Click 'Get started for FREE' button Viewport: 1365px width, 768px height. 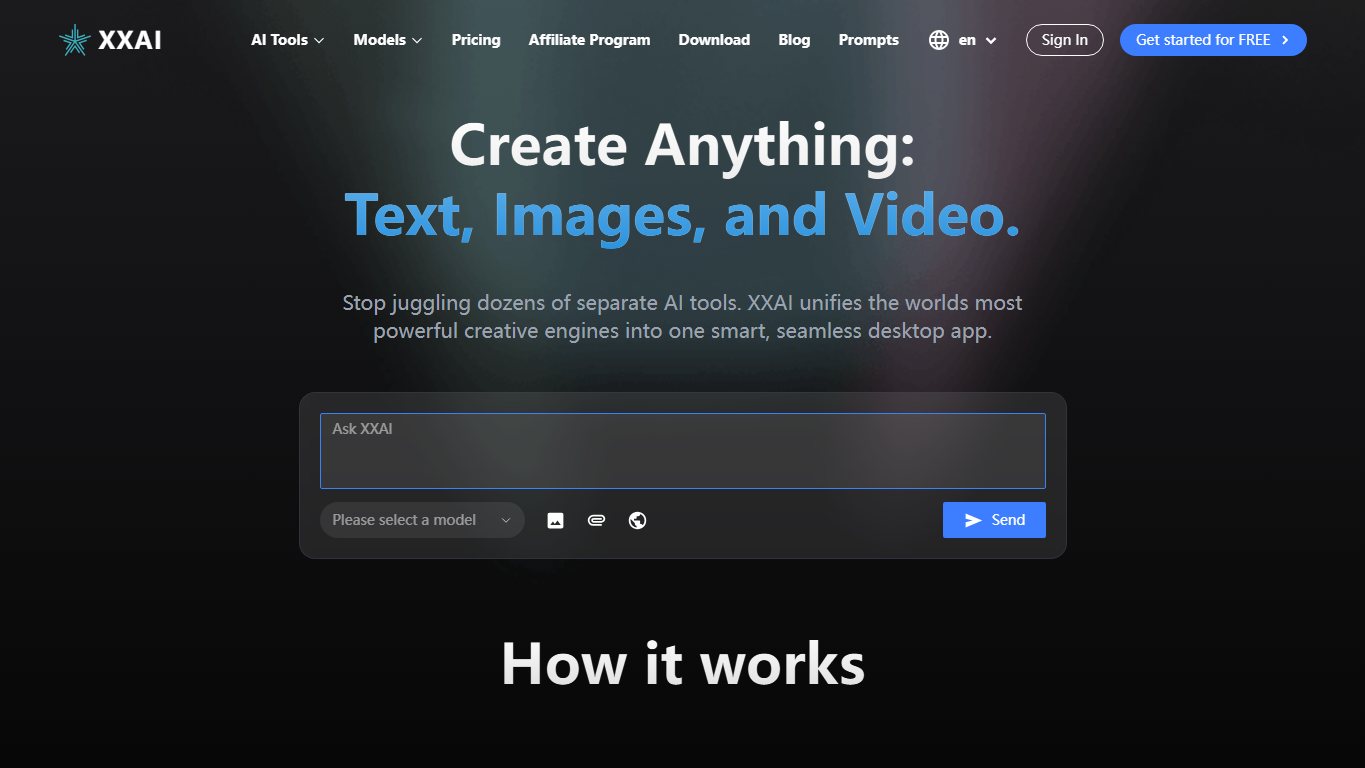(x=1213, y=40)
